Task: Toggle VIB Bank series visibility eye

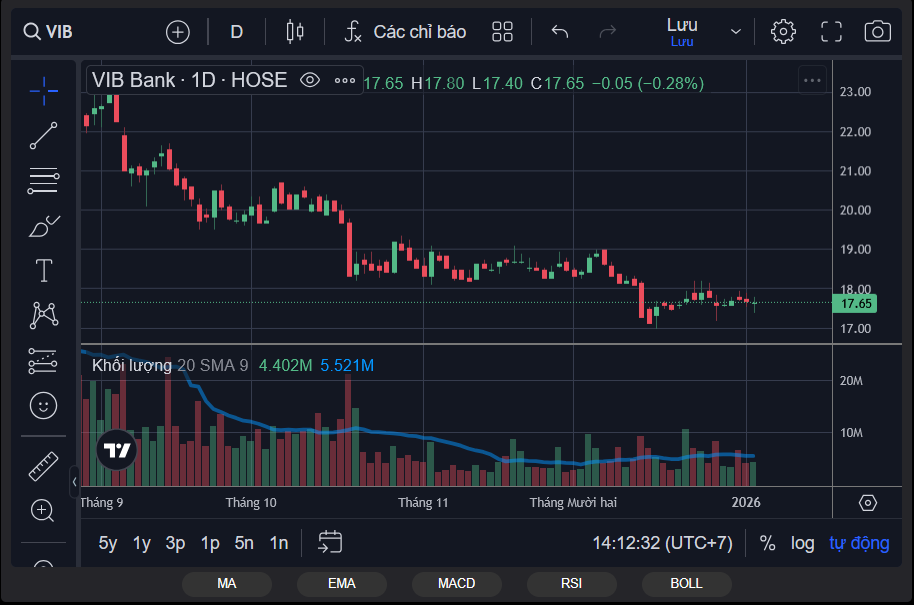Action: [310, 80]
